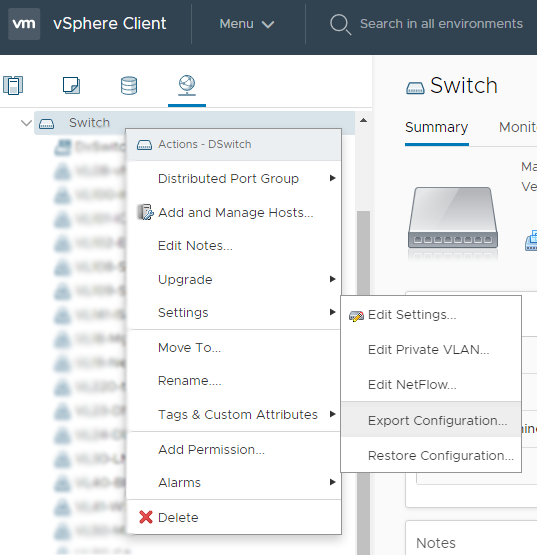Viewport: 537px width, 555px height.
Task: Open the Hosts and Clusters view icon
Action: coord(13,85)
